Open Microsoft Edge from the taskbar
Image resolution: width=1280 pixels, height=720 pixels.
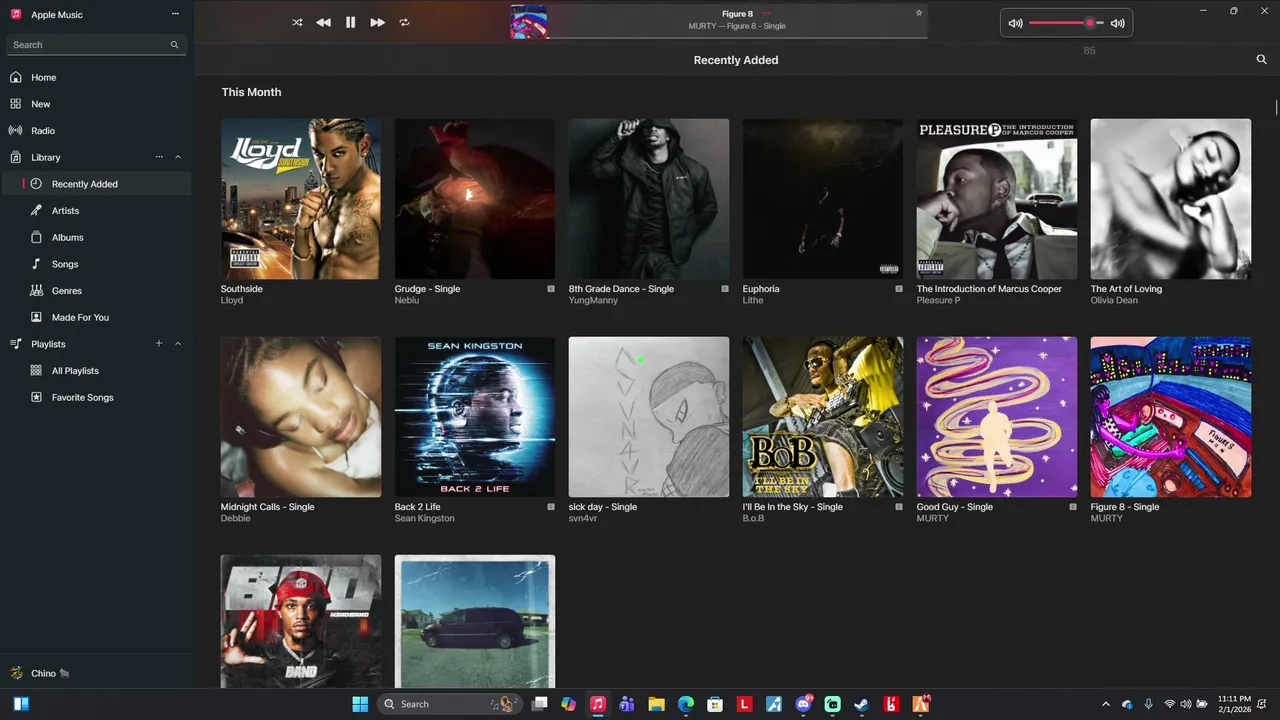coord(686,704)
